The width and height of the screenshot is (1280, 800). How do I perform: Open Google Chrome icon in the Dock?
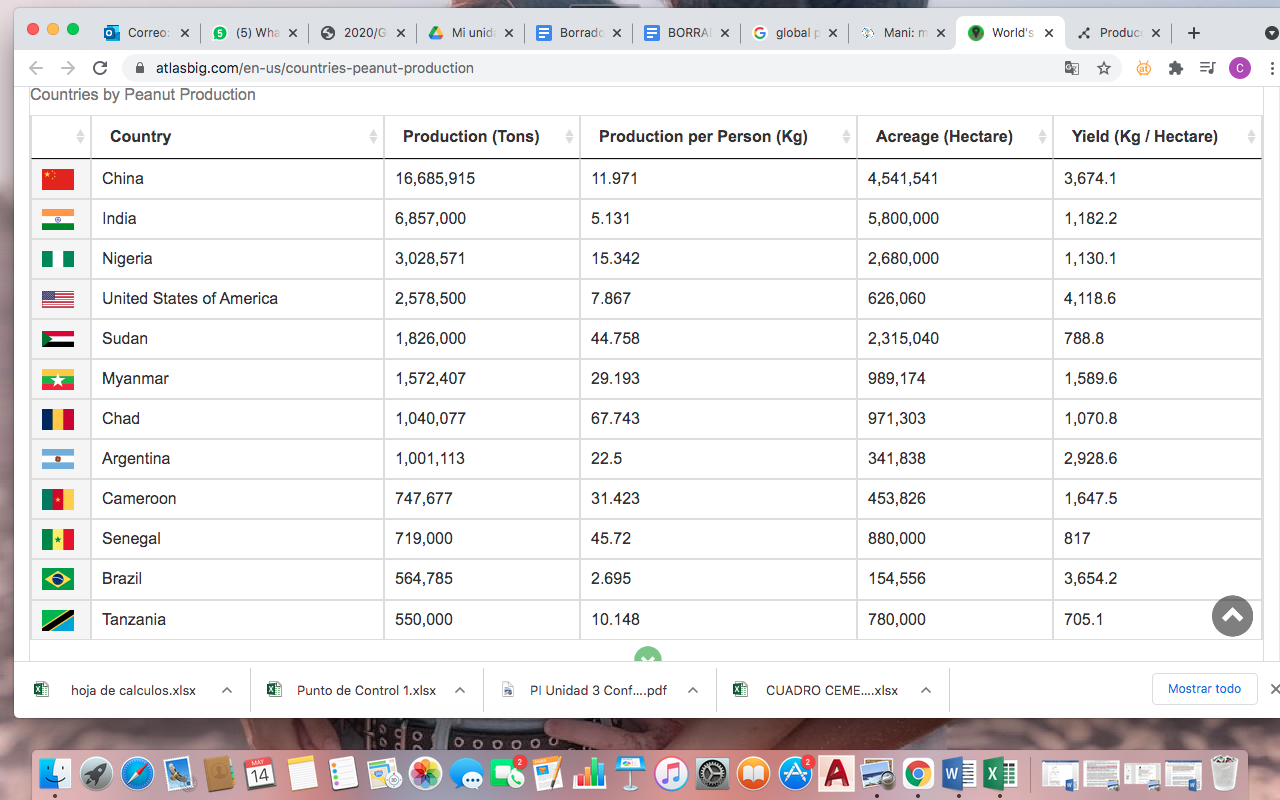pos(918,773)
